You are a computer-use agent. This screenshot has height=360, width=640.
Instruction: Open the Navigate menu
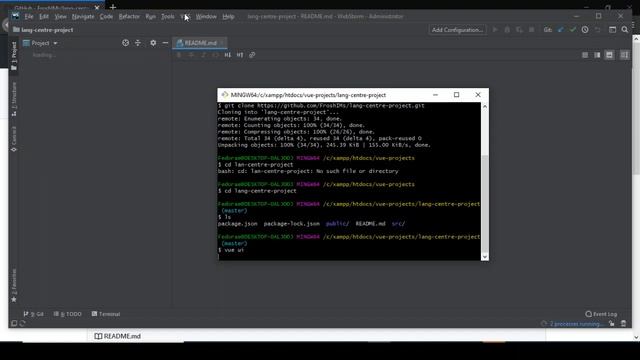tap(83, 17)
